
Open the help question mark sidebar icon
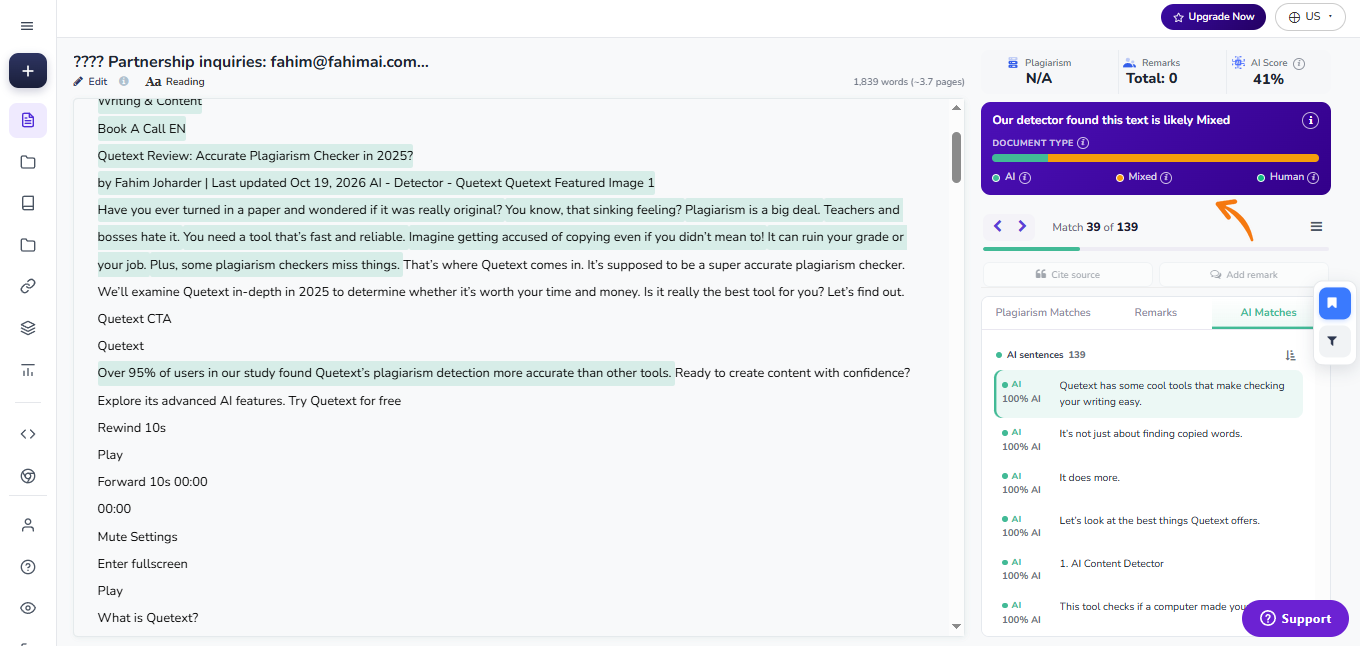click(28, 567)
